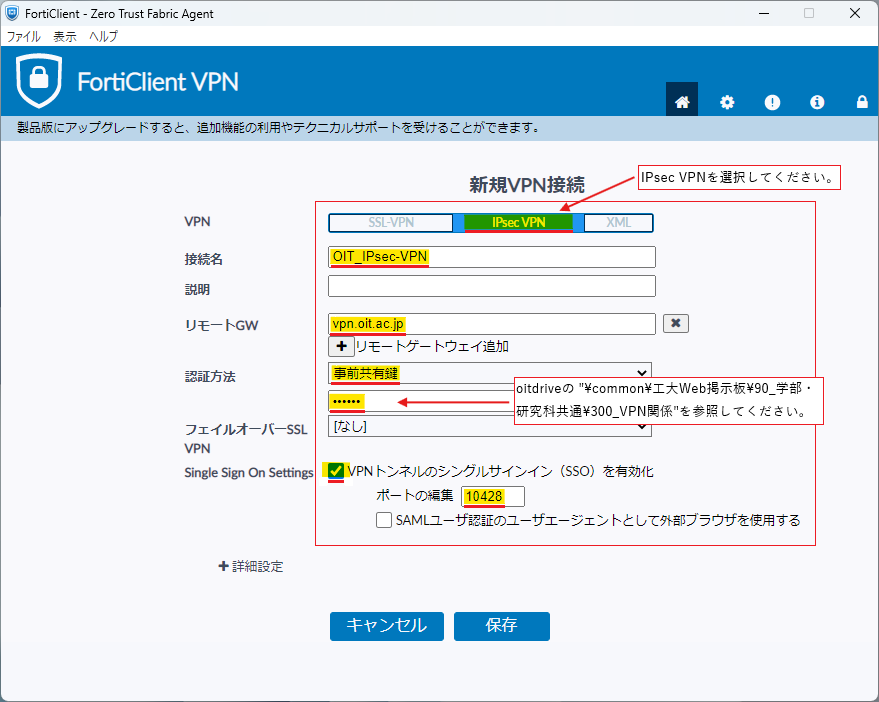Click the exclamation notification icon
The image size is (879, 702).
pos(772,102)
